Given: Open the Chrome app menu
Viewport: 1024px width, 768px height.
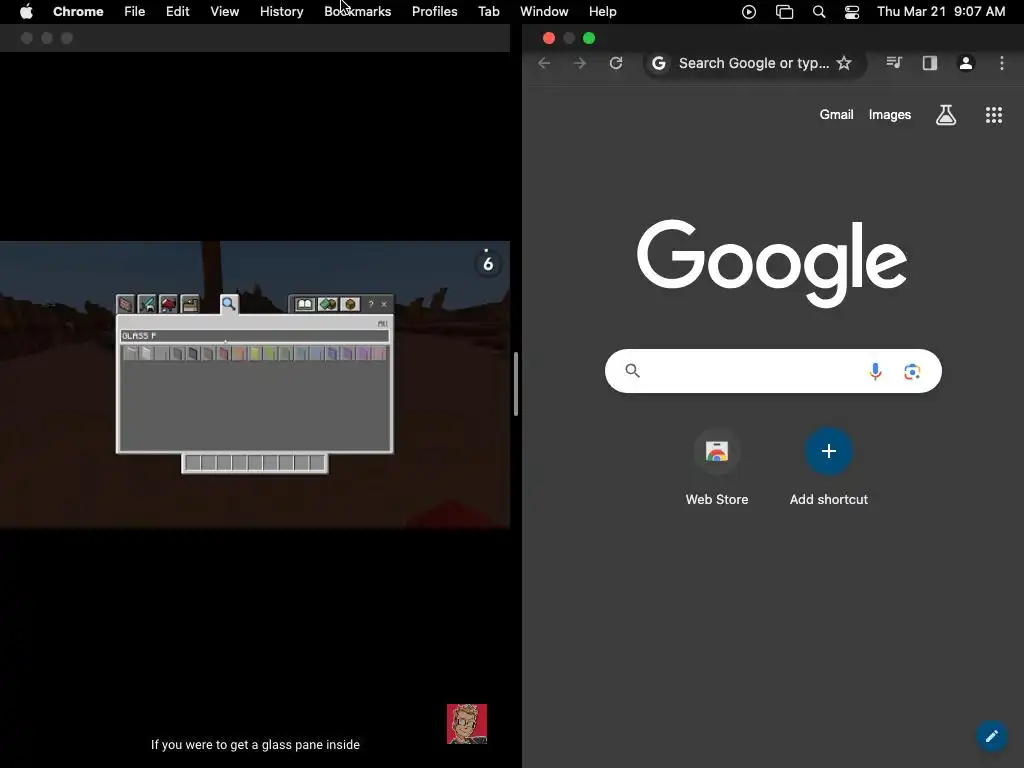Looking at the screenshot, I should (78, 11).
